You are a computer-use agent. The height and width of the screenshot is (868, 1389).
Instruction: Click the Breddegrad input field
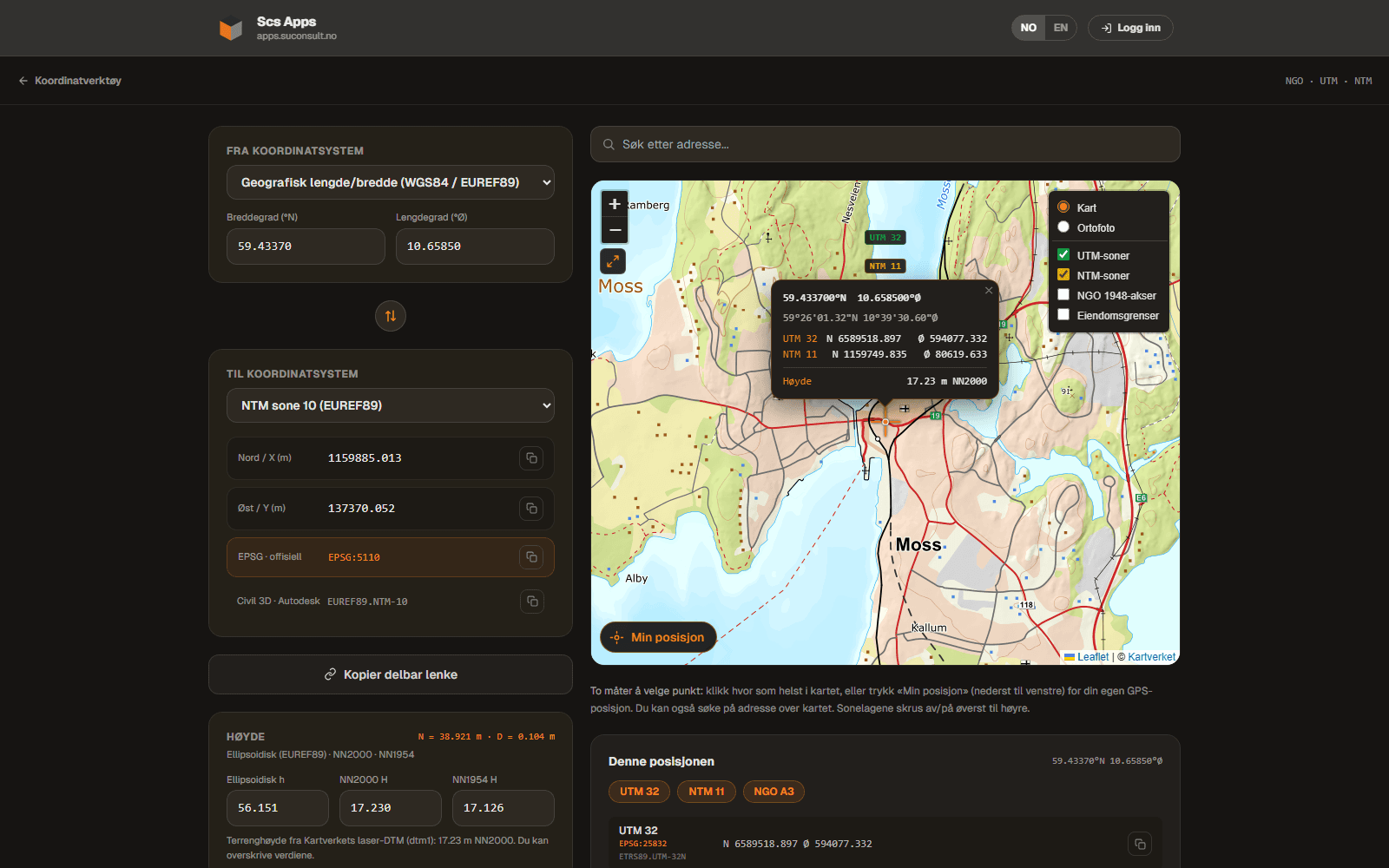tap(306, 247)
